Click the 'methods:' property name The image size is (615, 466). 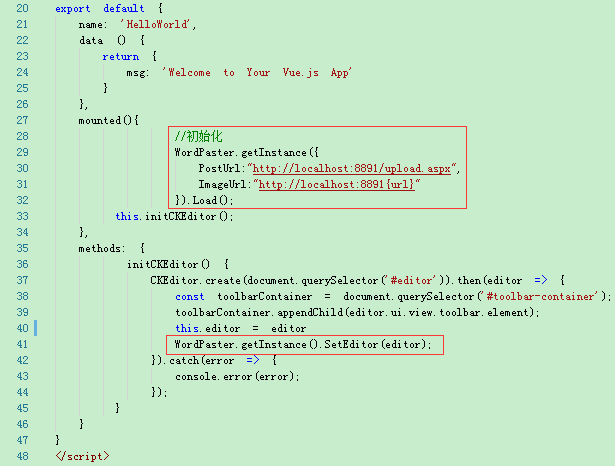pos(102,248)
